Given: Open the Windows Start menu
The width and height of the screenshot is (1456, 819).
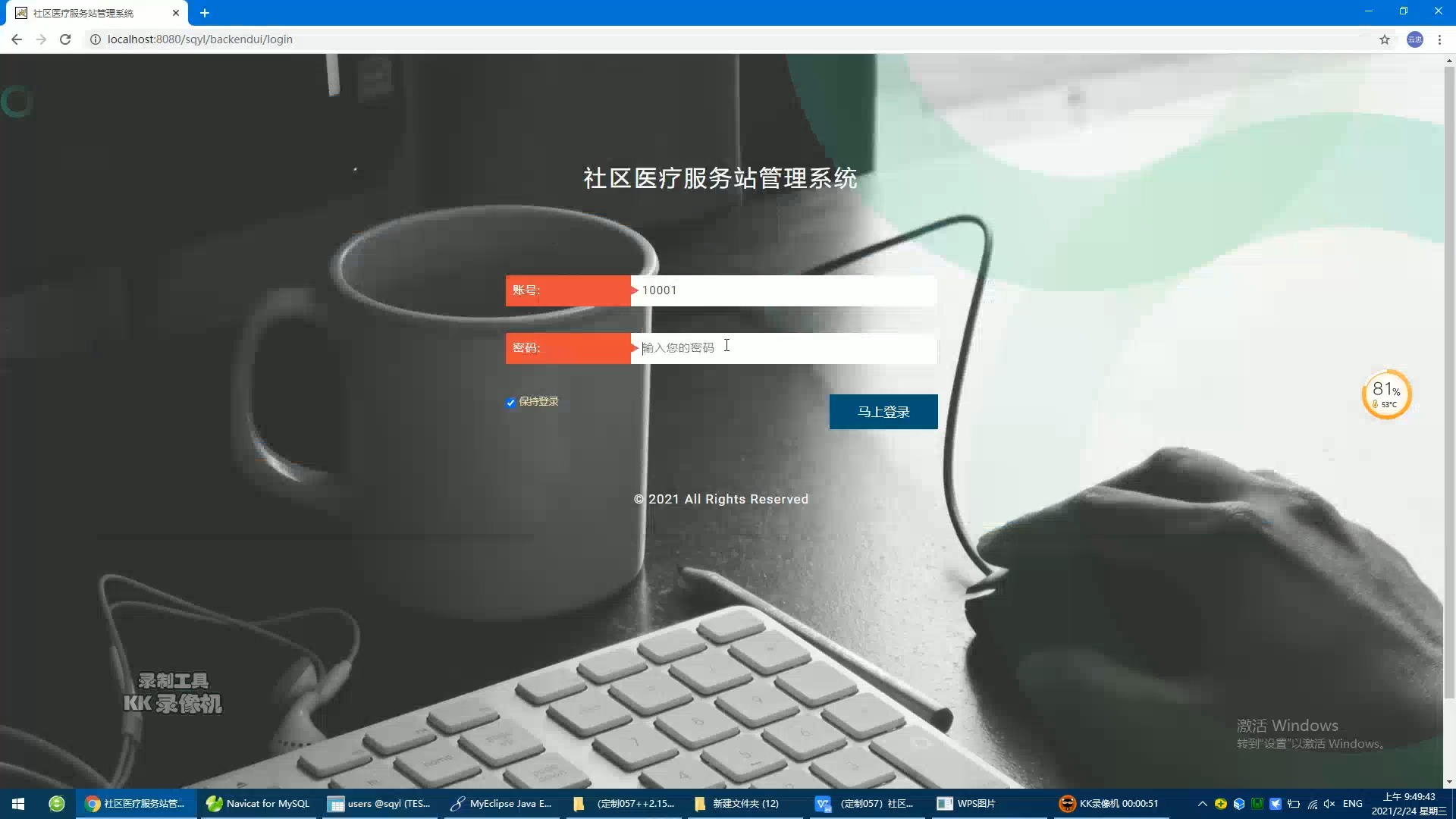Looking at the screenshot, I should tap(18, 804).
